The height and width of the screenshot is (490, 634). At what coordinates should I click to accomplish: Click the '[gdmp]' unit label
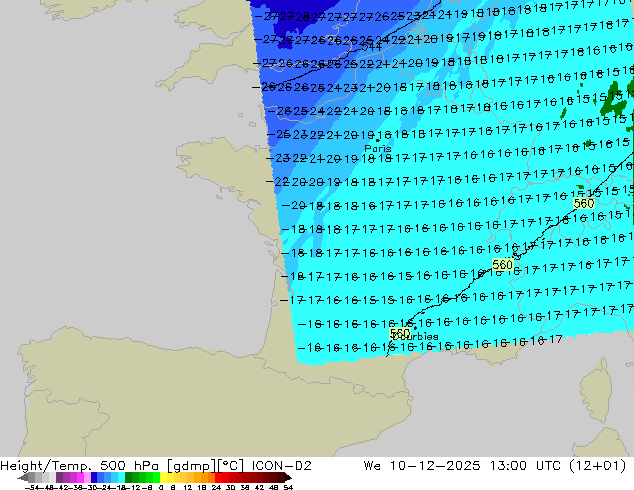[x=192, y=466]
